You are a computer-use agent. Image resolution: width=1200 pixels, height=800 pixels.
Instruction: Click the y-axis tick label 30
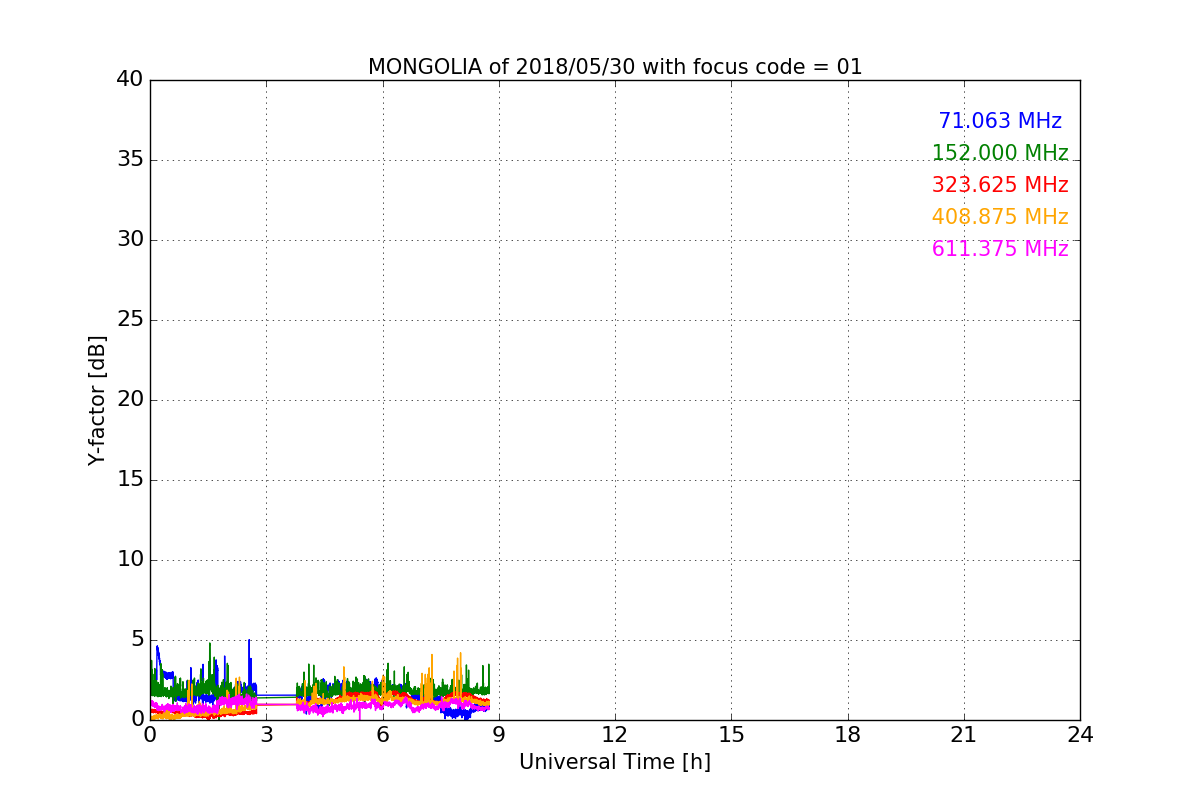pos(130,240)
